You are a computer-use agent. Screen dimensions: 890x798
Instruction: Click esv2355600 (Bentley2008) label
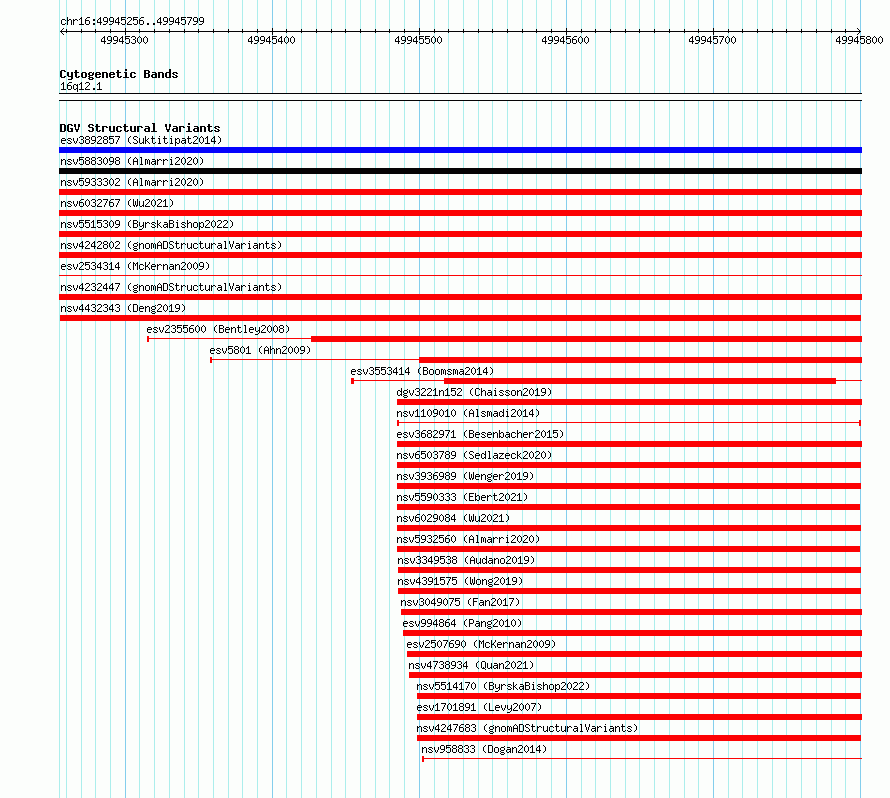(x=218, y=329)
